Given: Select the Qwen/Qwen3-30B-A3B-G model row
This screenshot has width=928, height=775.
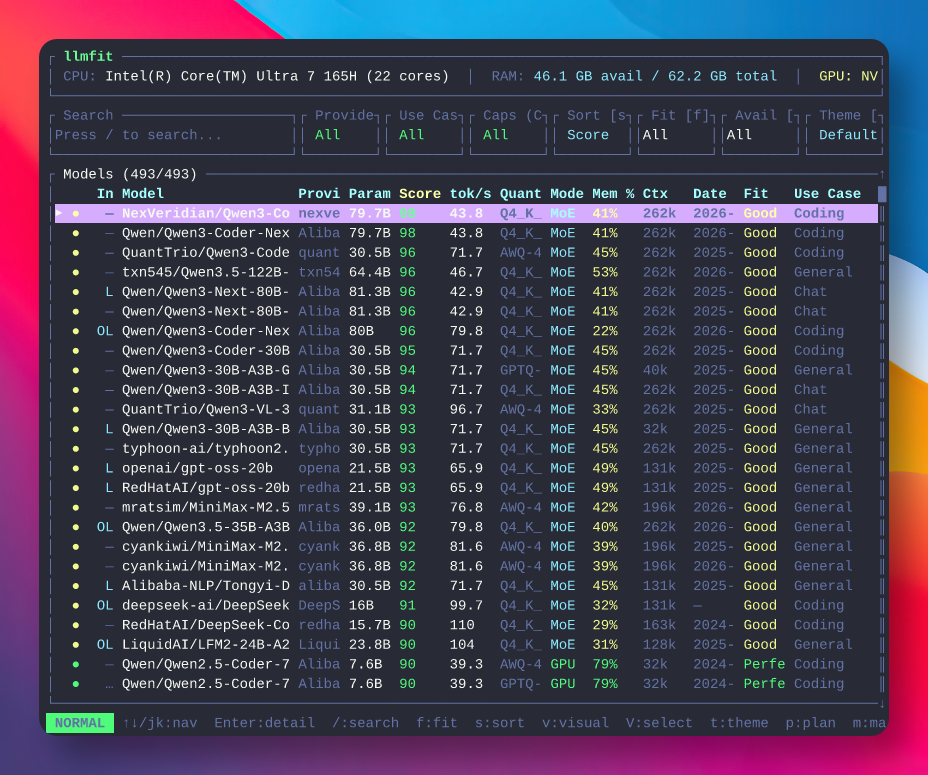Looking at the screenshot, I should pos(466,370).
